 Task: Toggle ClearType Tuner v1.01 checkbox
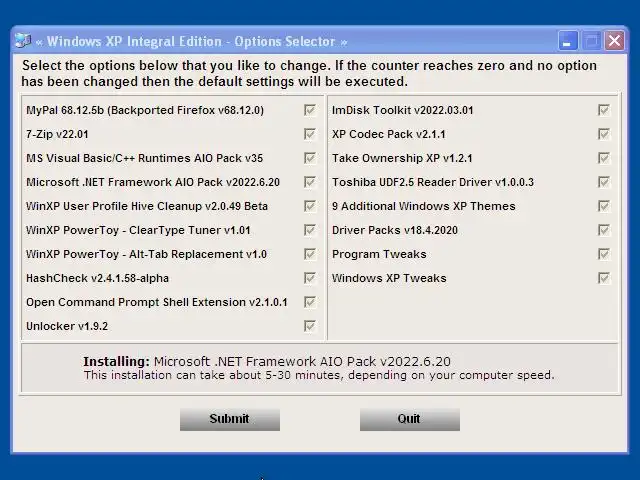point(310,230)
